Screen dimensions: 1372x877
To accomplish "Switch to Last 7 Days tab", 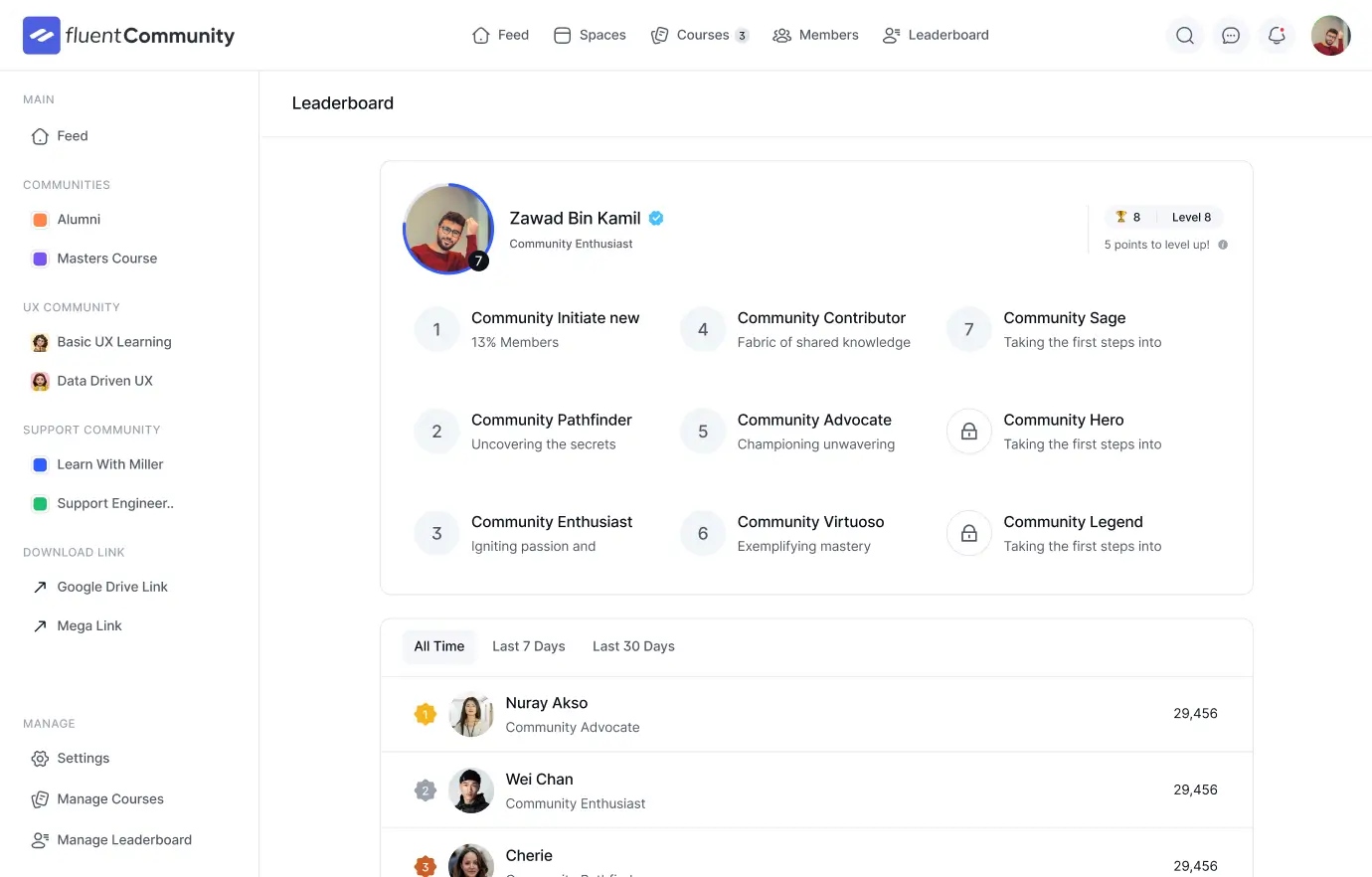I will [x=528, y=646].
